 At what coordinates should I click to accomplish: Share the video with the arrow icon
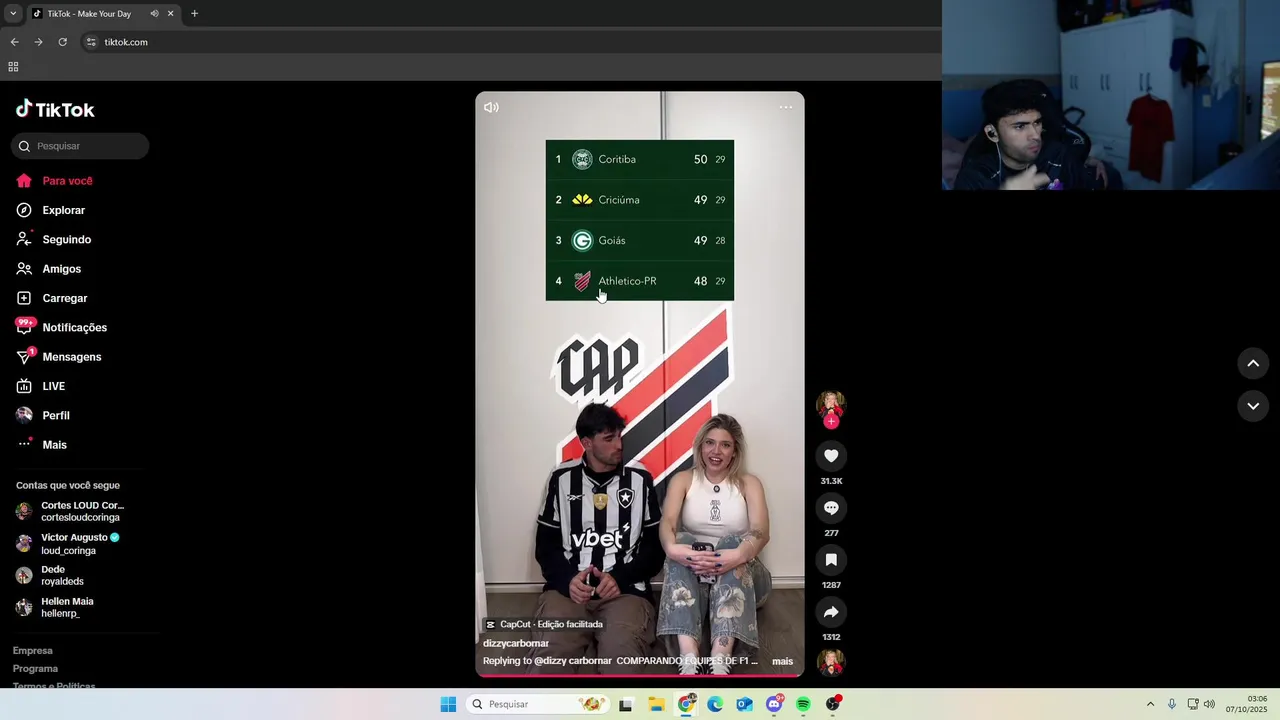click(x=831, y=612)
